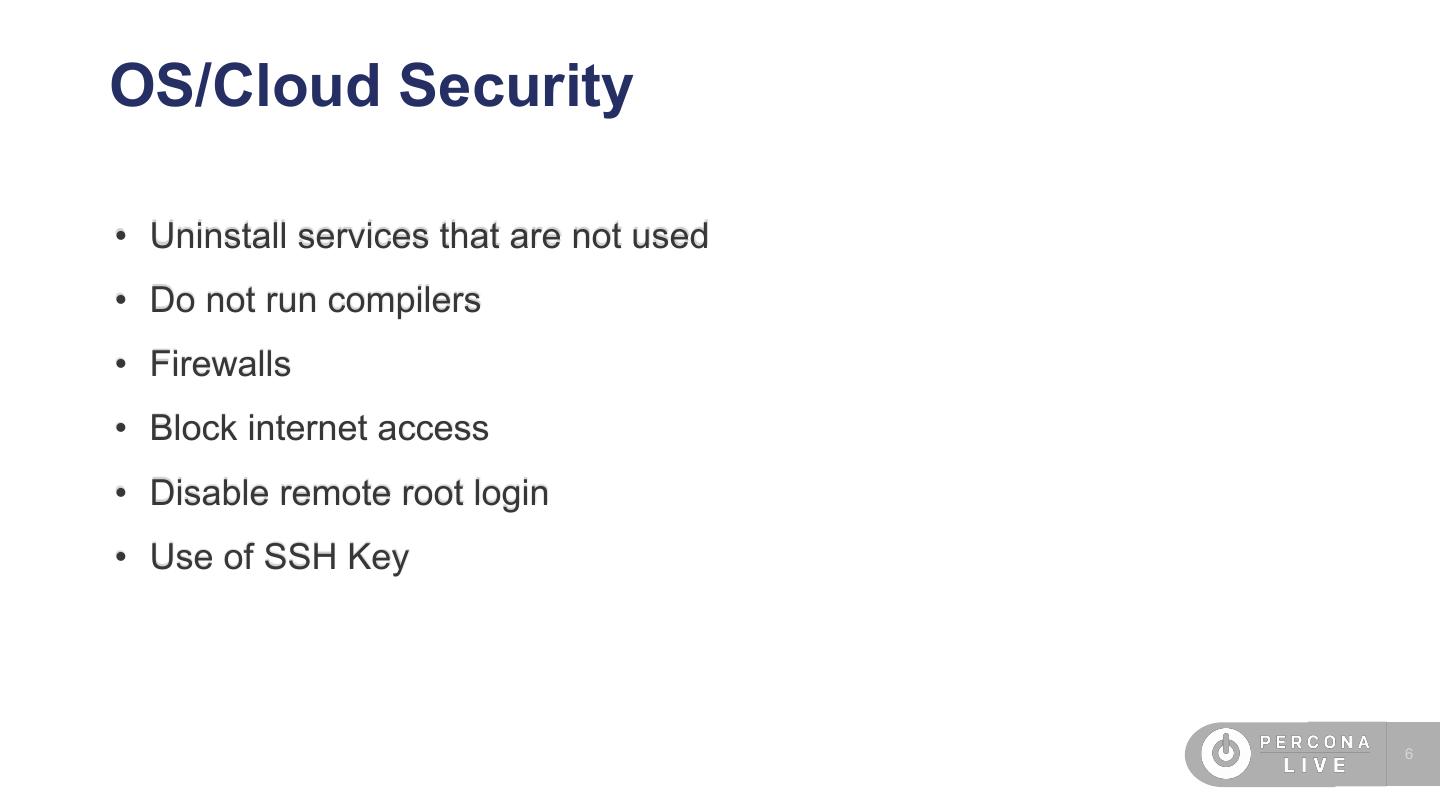Click the word Security in the title

pos(516,86)
